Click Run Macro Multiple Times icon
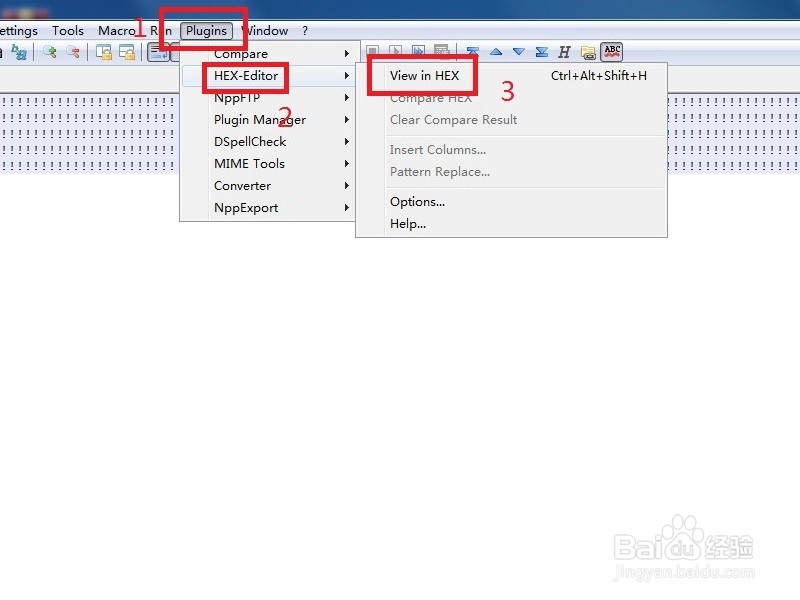 click(x=418, y=52)
